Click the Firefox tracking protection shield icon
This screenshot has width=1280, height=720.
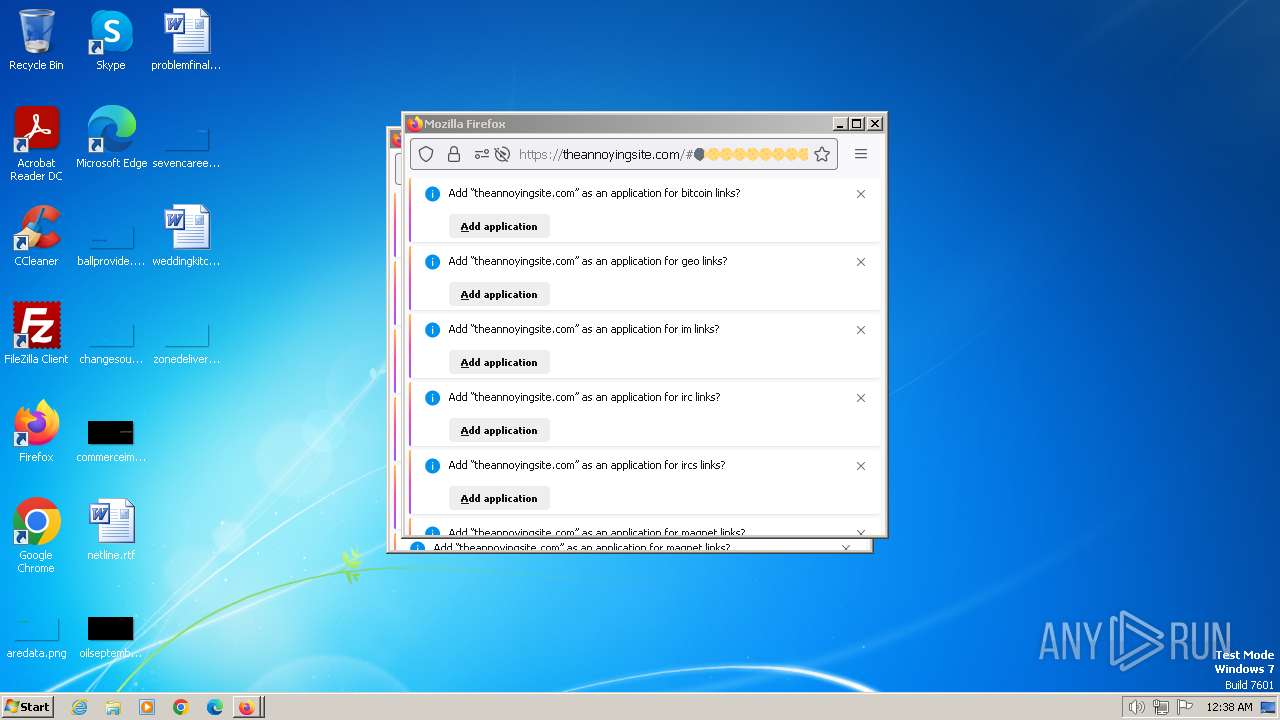(x=426, y=154)
